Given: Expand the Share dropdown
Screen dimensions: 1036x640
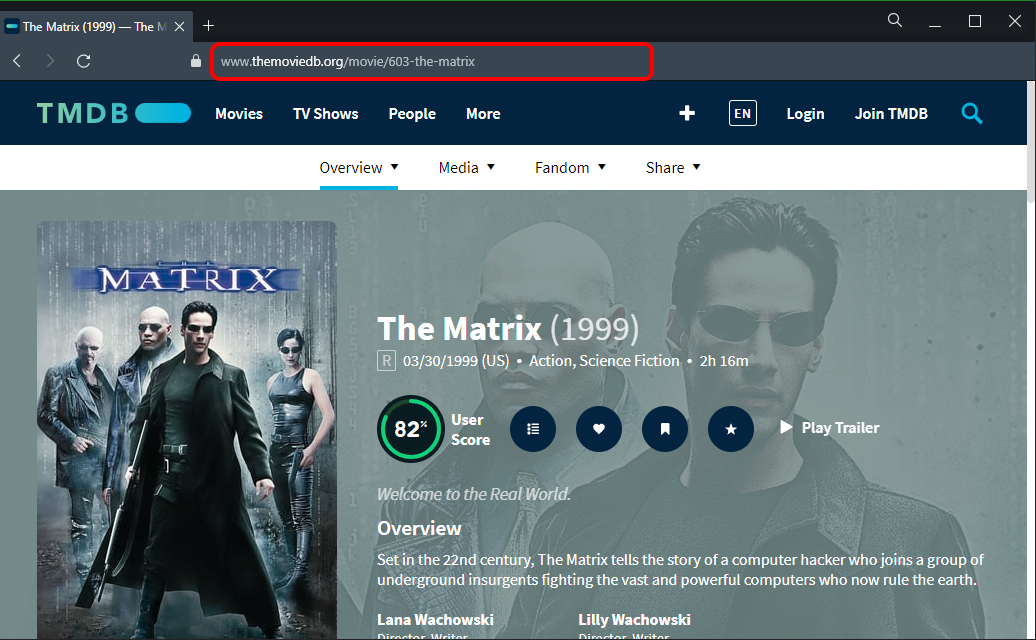Looking at the screenshot, I should point(673,168).
